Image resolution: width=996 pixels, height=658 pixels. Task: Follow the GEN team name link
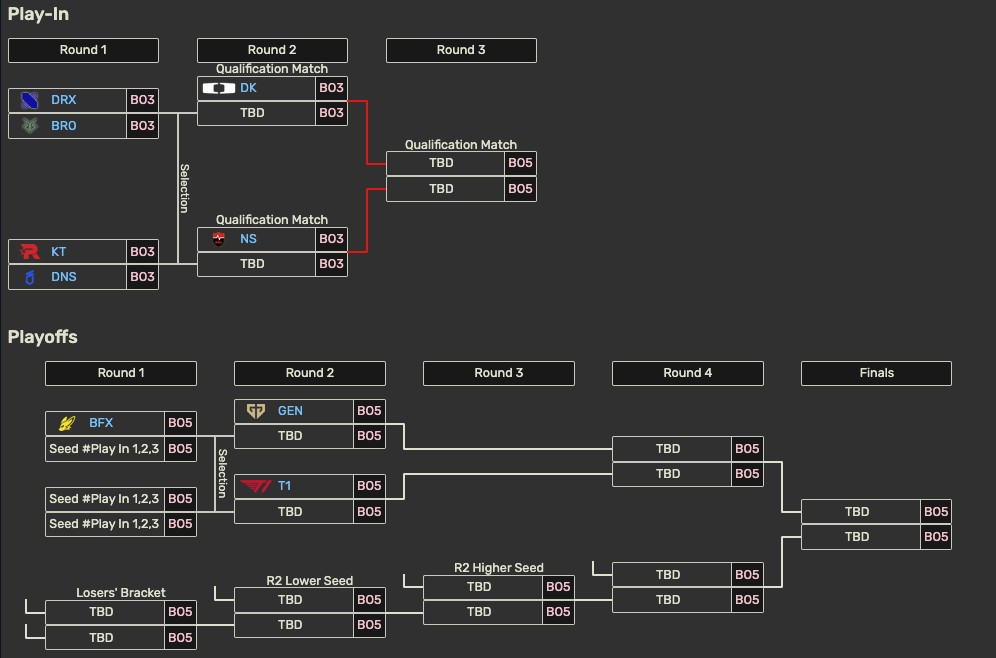(x=290, y=411)
